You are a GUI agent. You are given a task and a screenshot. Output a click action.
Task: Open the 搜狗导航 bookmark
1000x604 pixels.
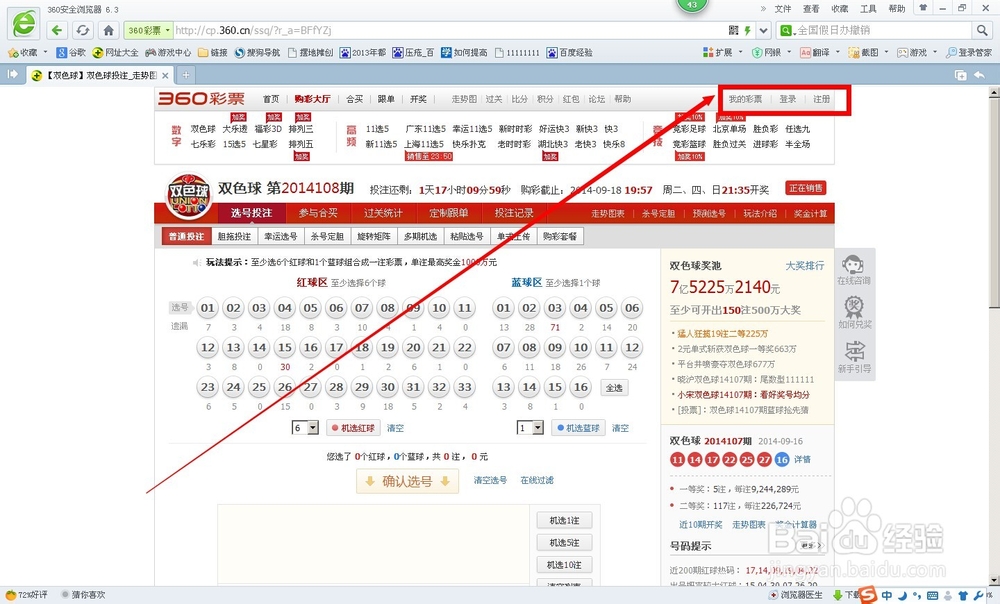[257, 52]
